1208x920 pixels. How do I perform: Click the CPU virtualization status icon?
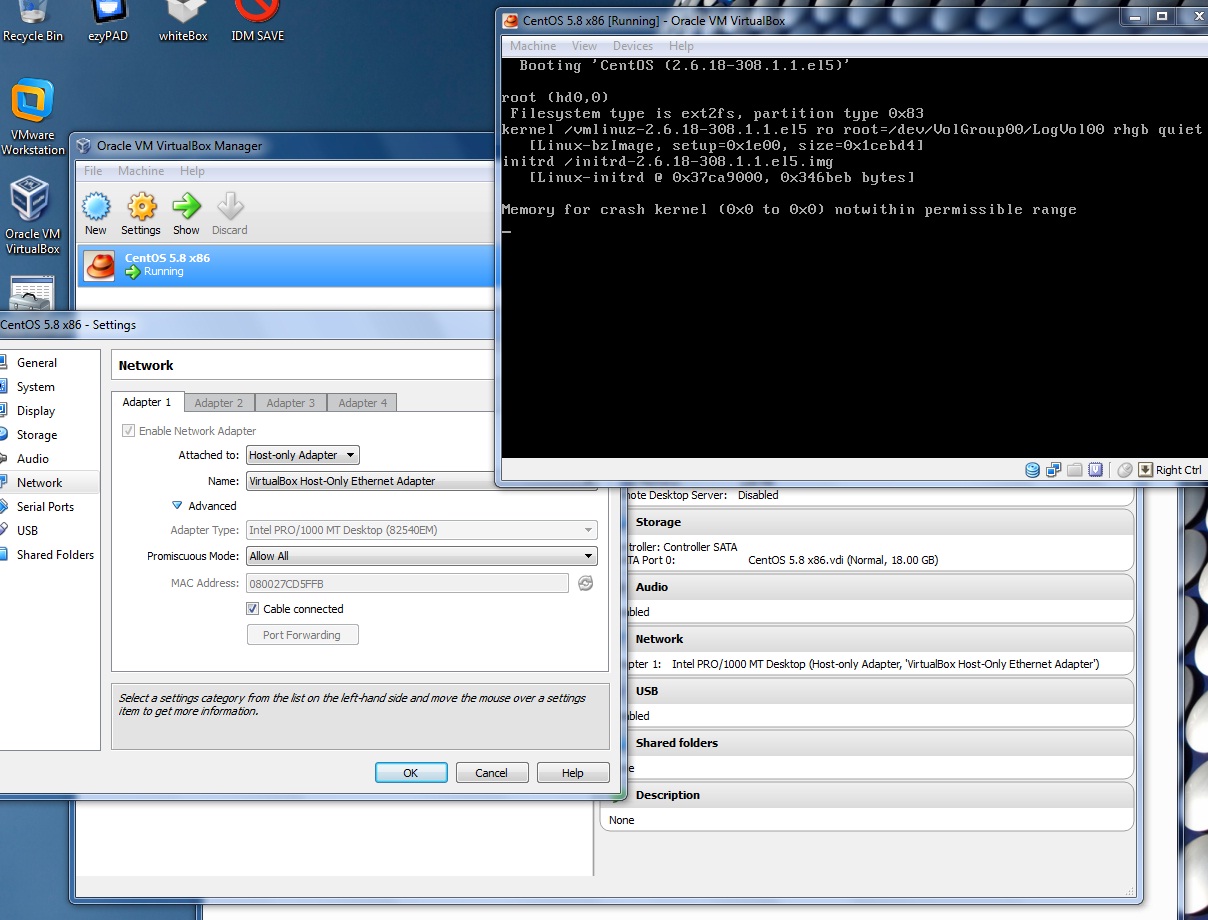click(x=1096, y=470)
